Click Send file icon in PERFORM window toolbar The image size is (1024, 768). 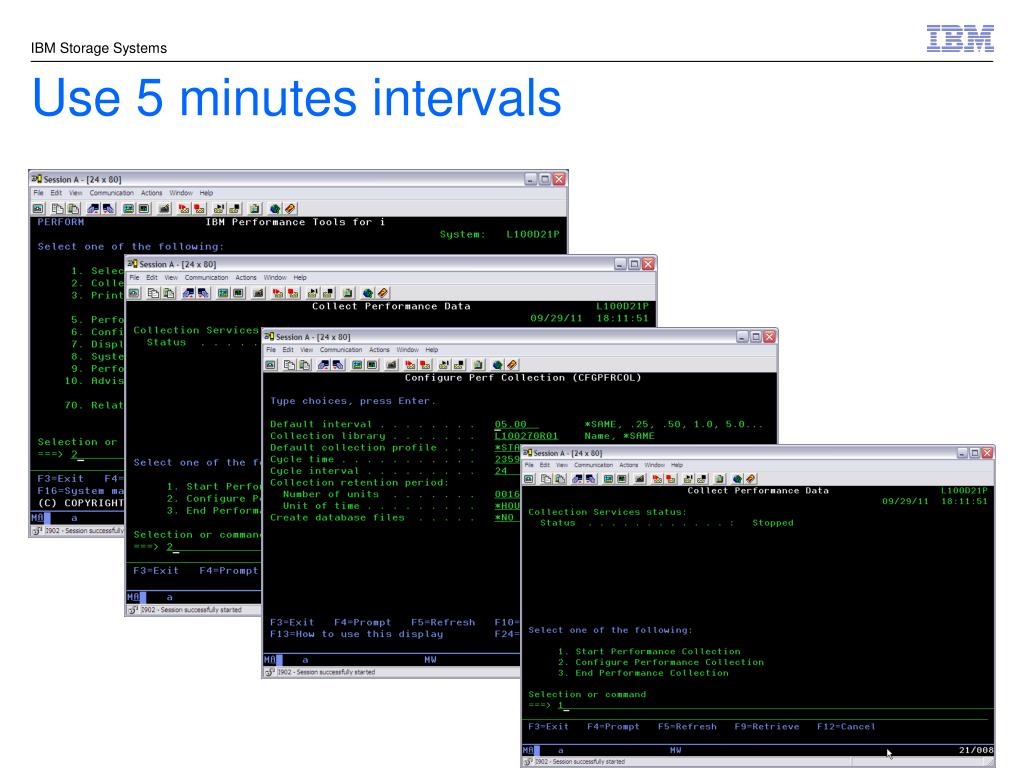click(x=93, y=208)
